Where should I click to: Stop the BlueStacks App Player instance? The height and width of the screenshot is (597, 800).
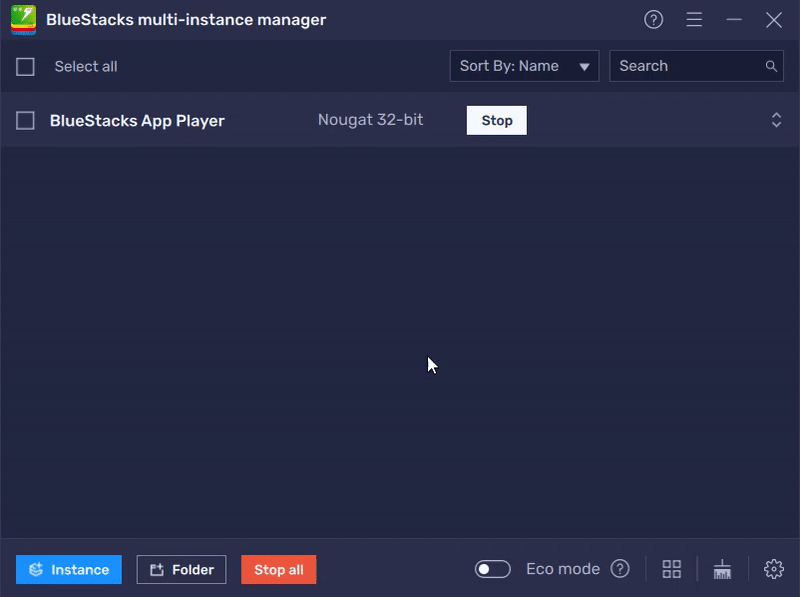[x=496, y=120]
